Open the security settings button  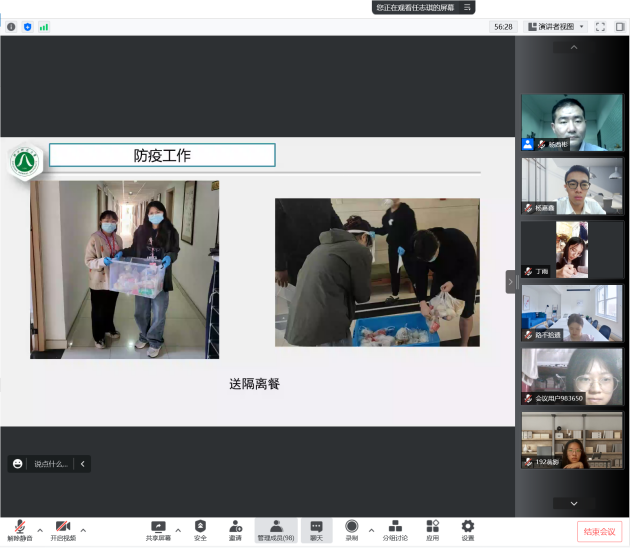point(200,530)
